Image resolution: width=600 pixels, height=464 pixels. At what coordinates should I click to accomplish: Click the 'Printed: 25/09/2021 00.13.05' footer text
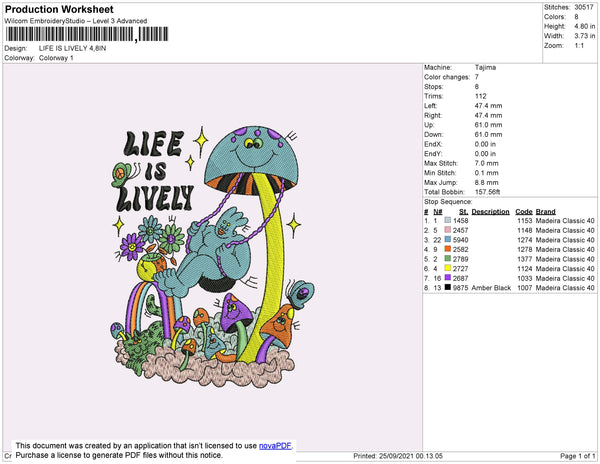tap(398, 456)
